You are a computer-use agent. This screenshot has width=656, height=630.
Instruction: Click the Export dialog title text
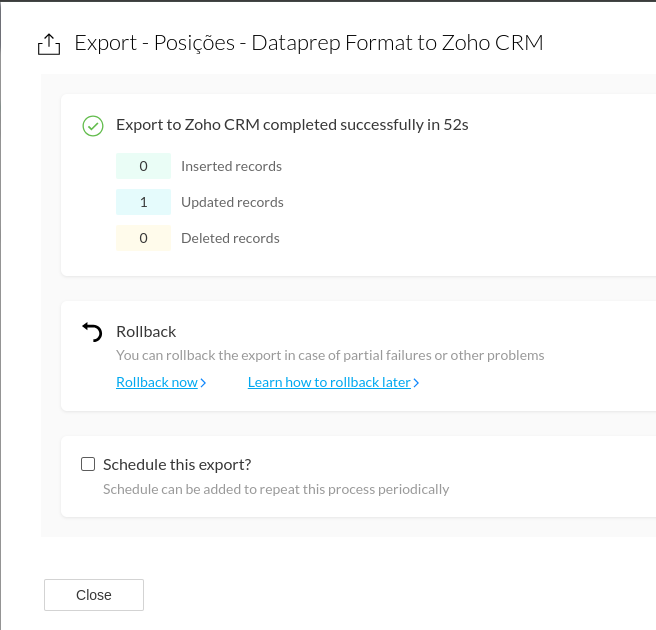click(x=309, y=43)
